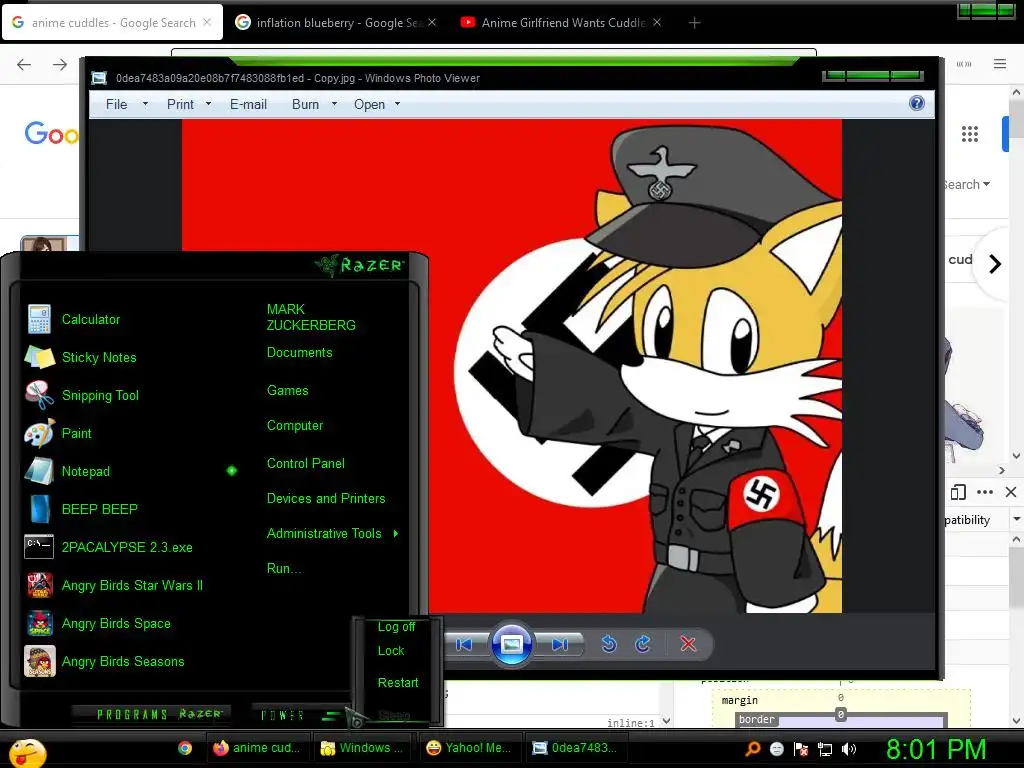Close the inflation blueberry tab
This screenshot has height=768, width=1024.
pos(432,22)
